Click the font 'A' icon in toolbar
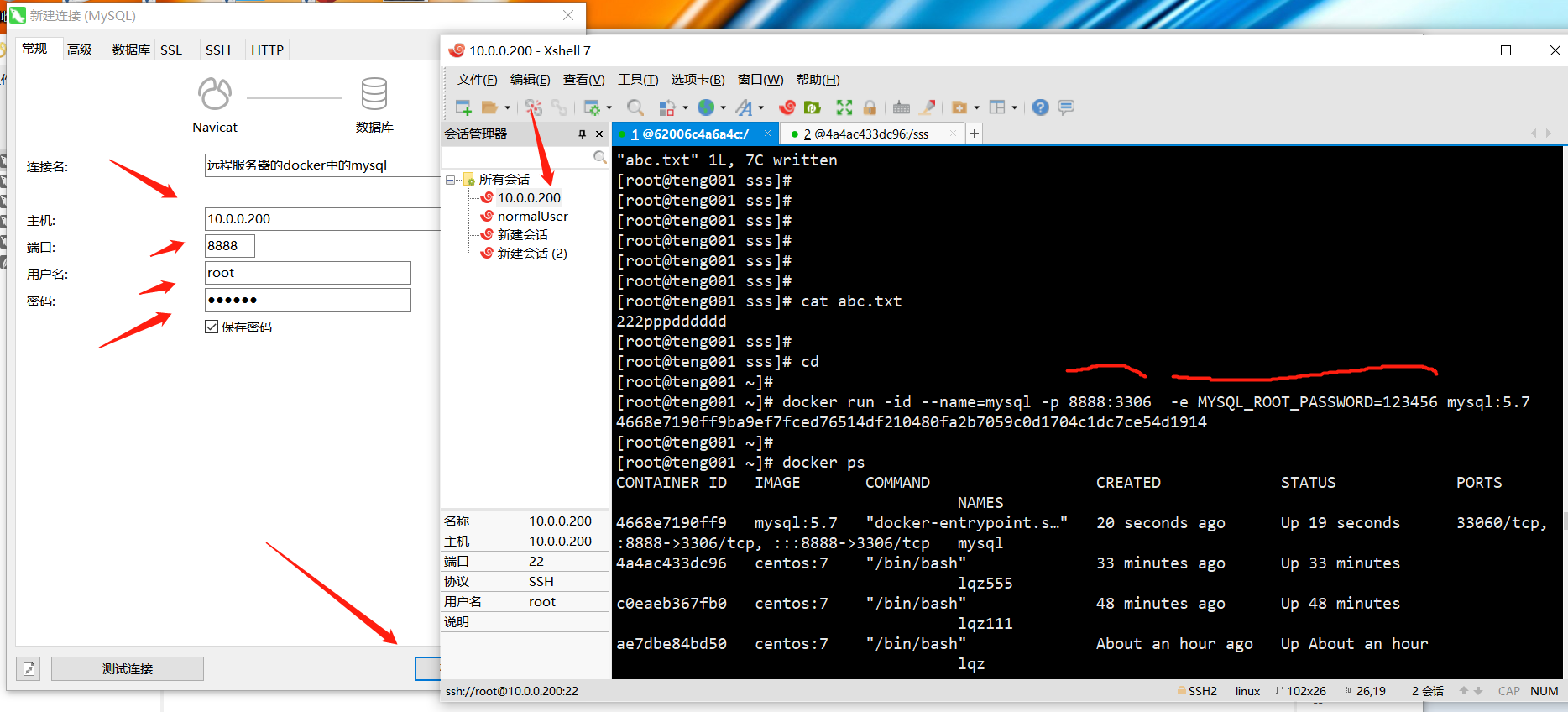 744,107
